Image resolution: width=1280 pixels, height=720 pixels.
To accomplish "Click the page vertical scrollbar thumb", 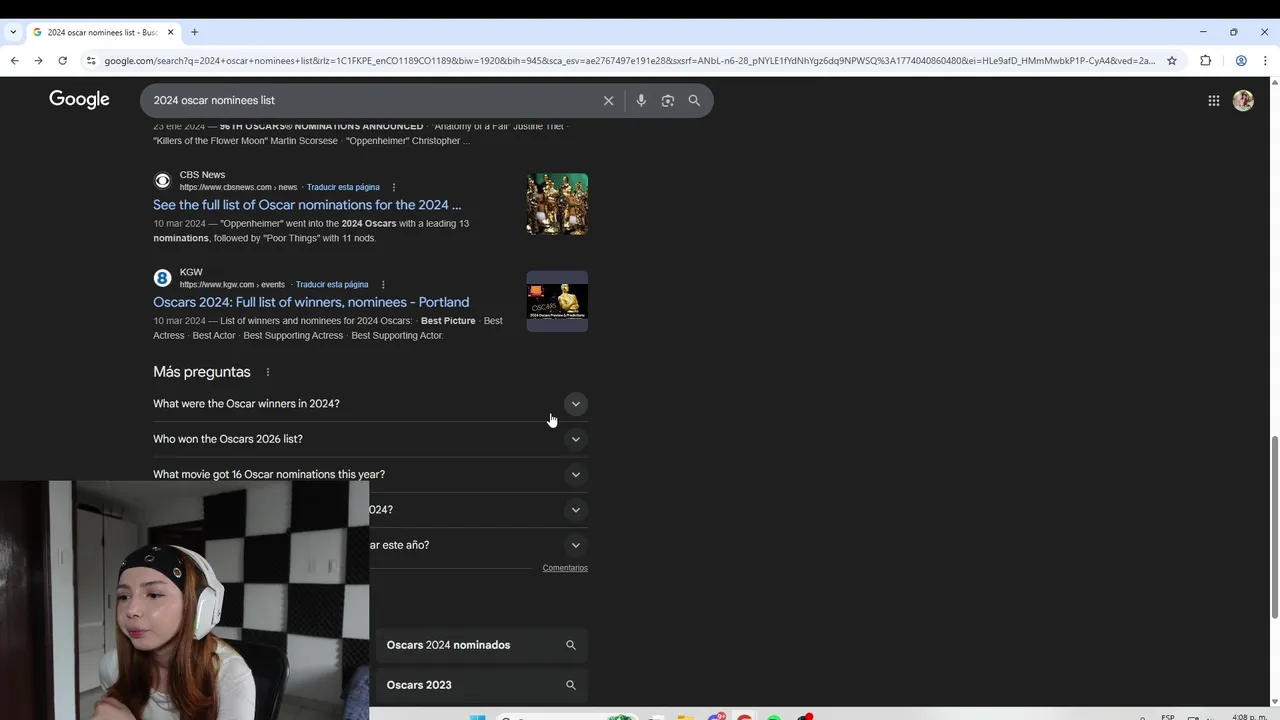I will (1274, 527).
